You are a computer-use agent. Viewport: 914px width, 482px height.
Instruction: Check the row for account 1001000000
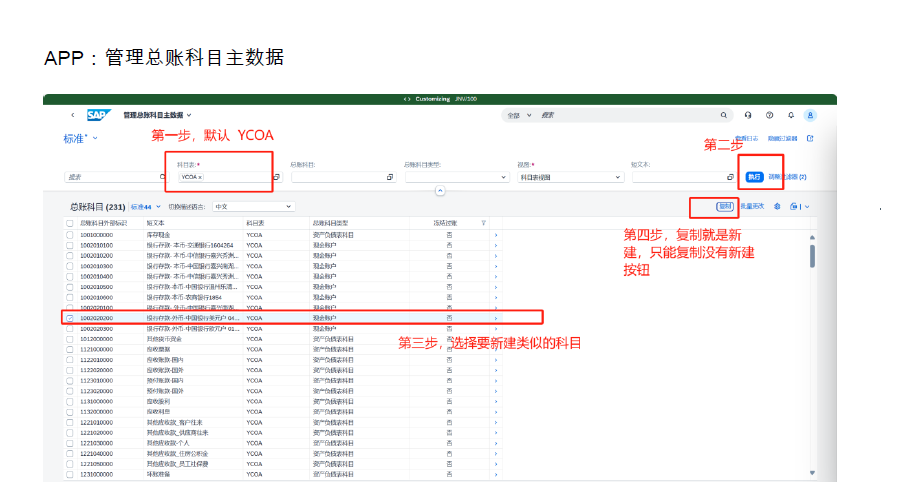(70, 234)
